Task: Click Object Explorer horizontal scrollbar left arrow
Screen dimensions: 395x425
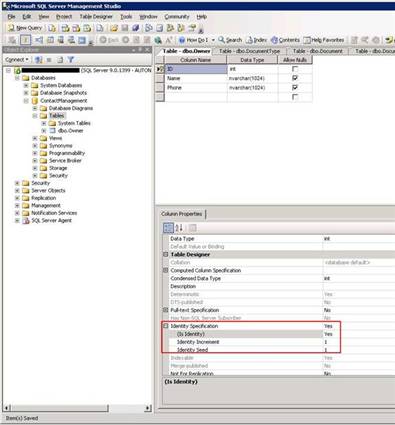Action: coord(7,408)
